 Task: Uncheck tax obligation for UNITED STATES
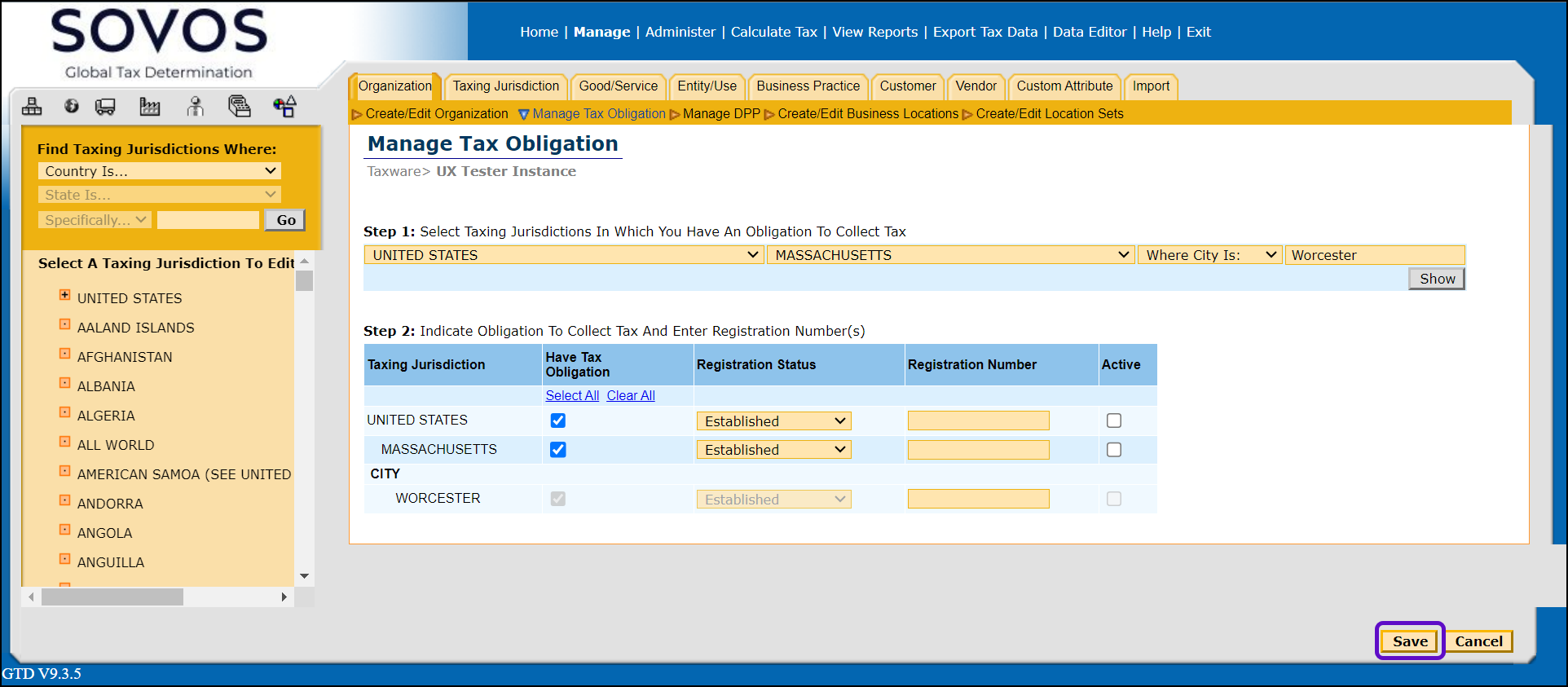[x=557, y=421]
